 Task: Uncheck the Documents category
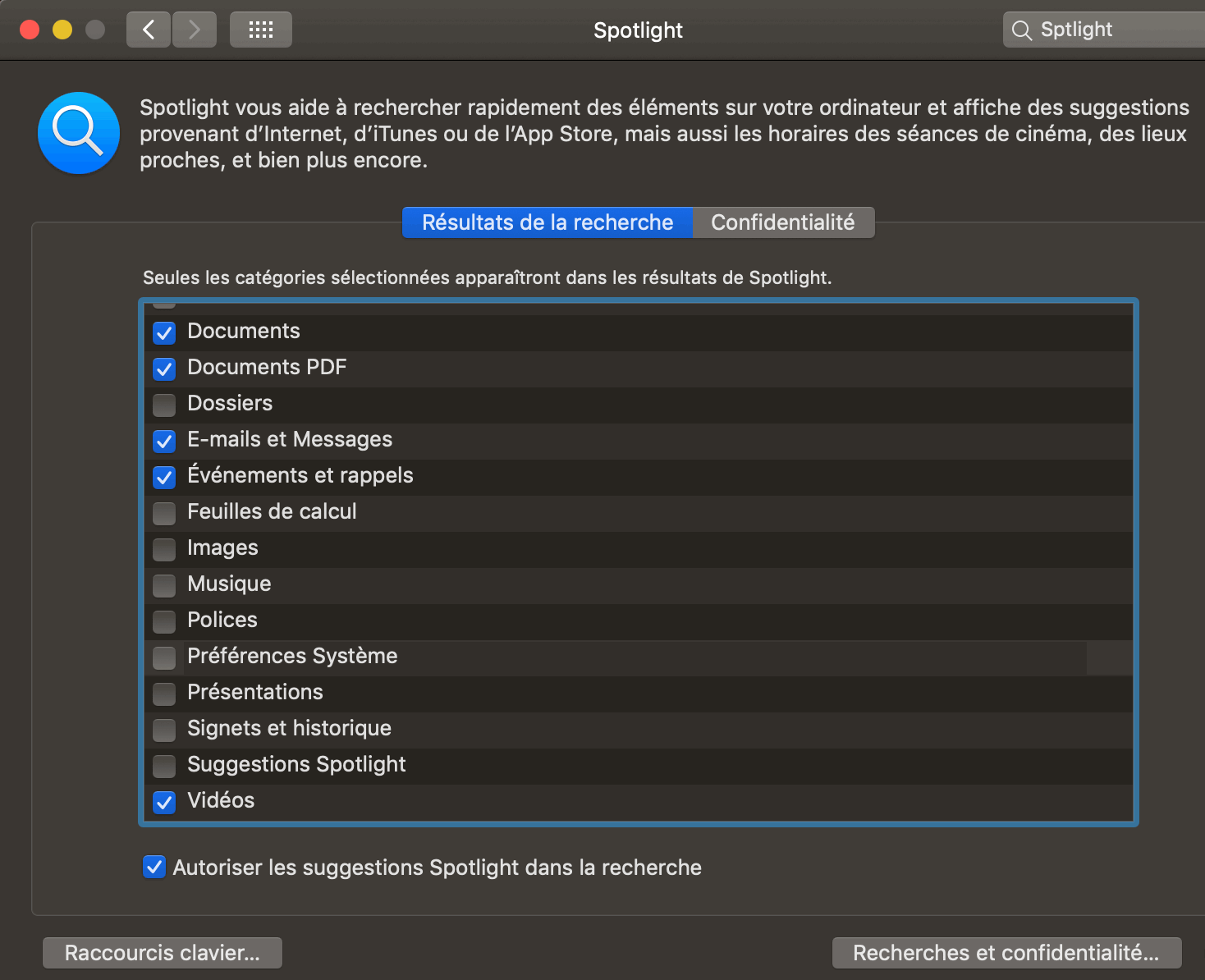coord(164,332)
